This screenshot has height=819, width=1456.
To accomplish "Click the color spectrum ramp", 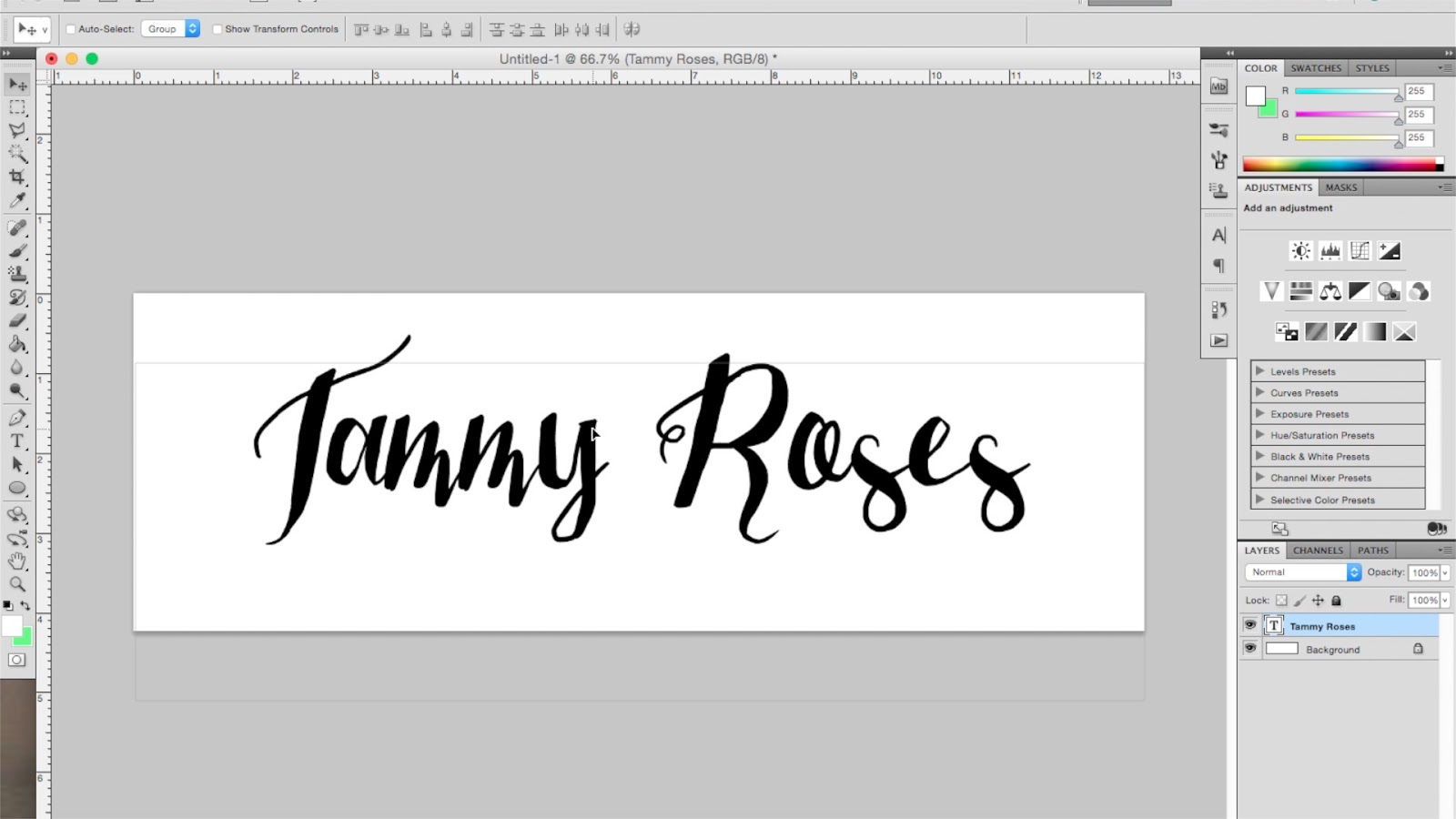I will click(1343, 165).
